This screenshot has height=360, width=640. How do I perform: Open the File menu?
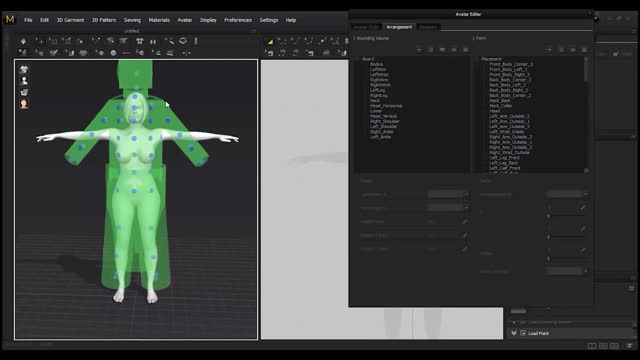[28, 20]
